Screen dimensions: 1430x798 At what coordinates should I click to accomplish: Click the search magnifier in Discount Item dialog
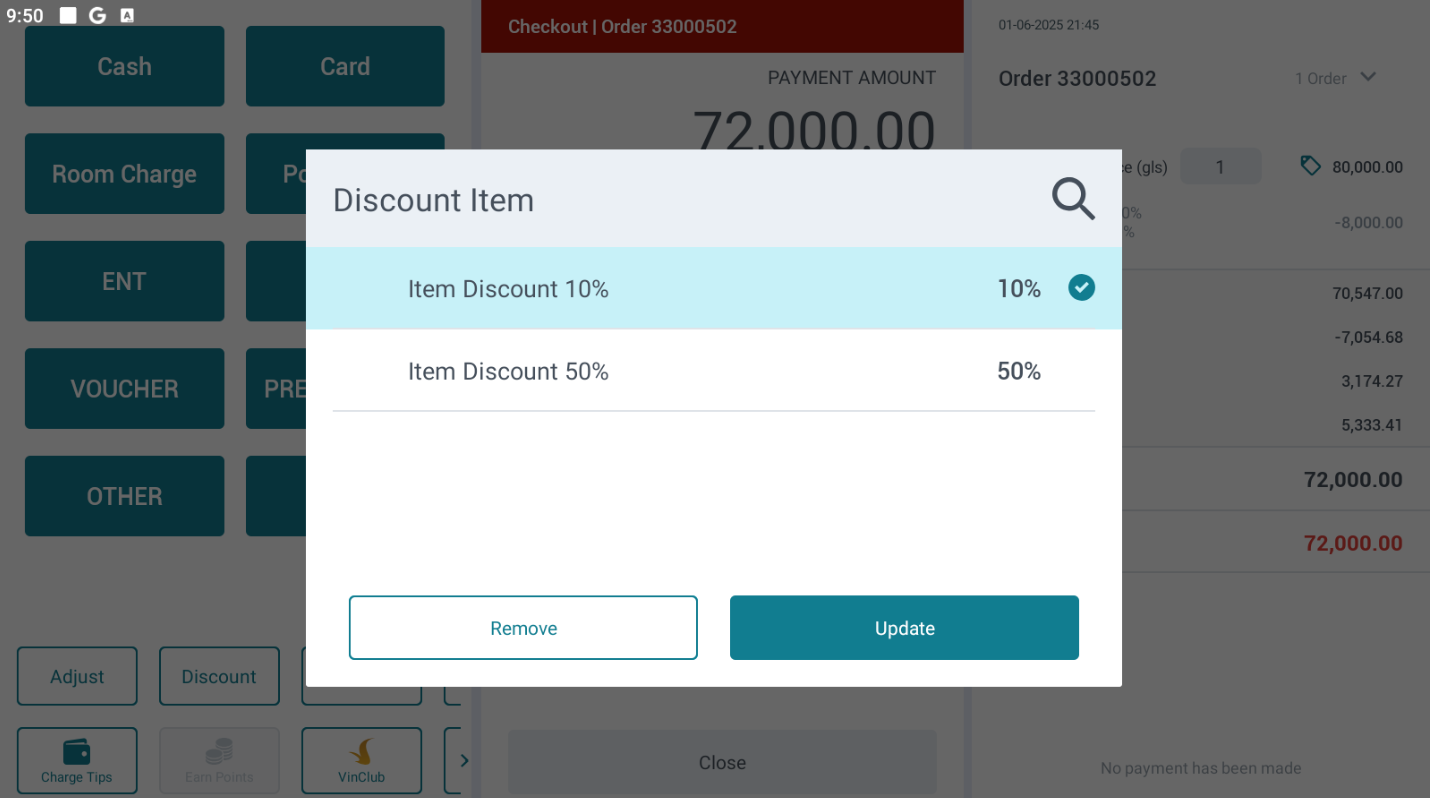point(1073,199)
